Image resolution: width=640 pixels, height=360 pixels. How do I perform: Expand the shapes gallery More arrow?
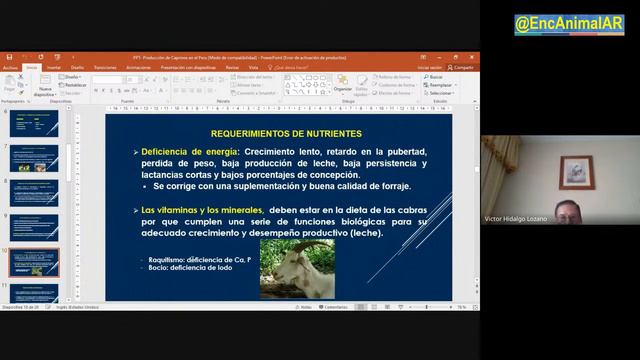click(329, 93)
